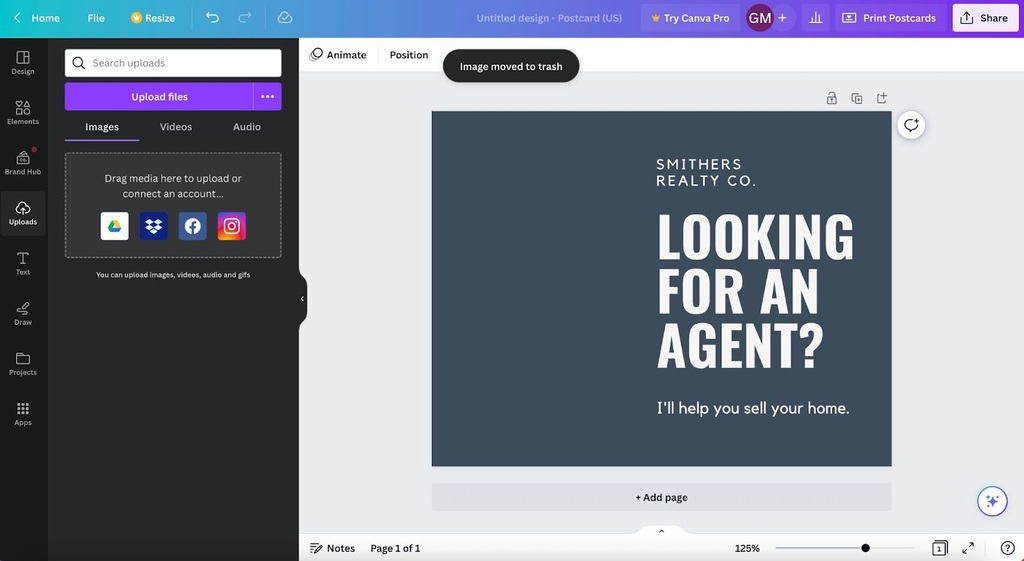Add collaborator with plus icon
This screenshot has height=561, width=1024.
(782, 18)
